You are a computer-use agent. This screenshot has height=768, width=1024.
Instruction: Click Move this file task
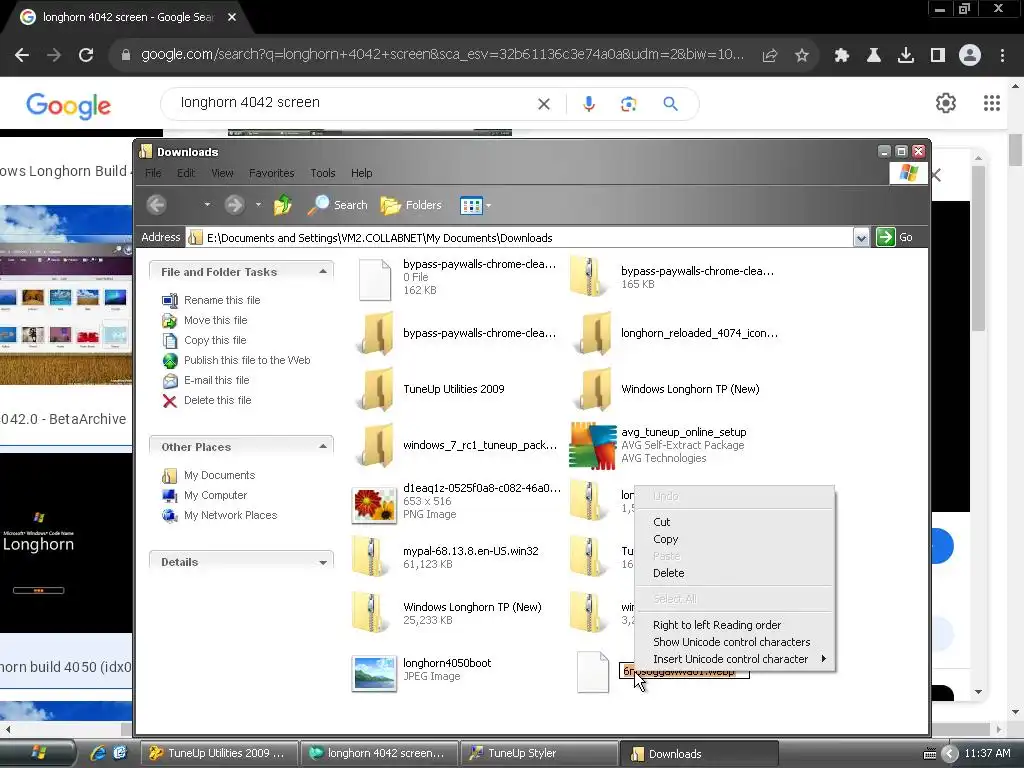coord(215,320)
